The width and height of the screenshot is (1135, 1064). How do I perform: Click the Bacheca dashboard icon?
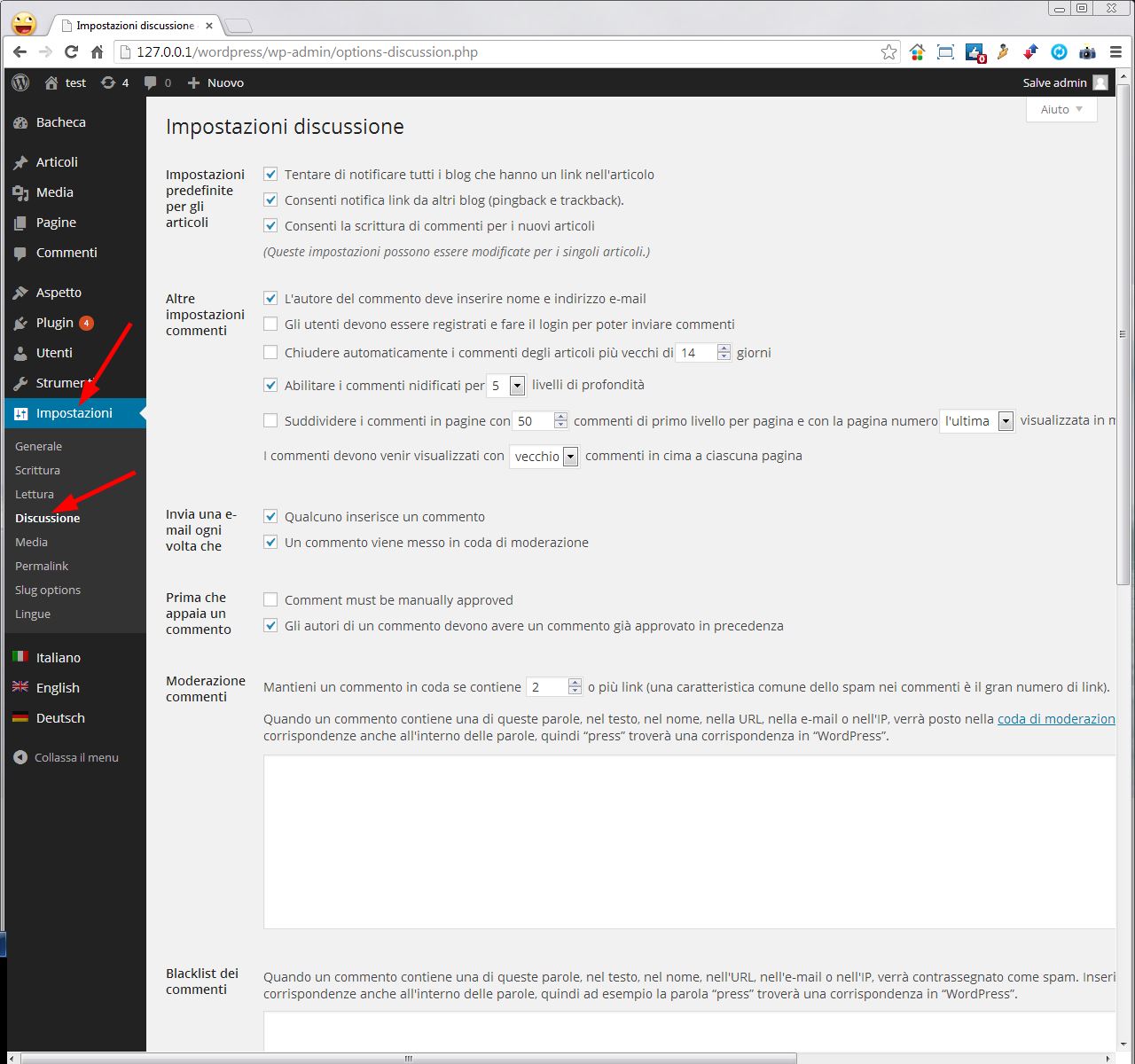(x=21, y=123)
